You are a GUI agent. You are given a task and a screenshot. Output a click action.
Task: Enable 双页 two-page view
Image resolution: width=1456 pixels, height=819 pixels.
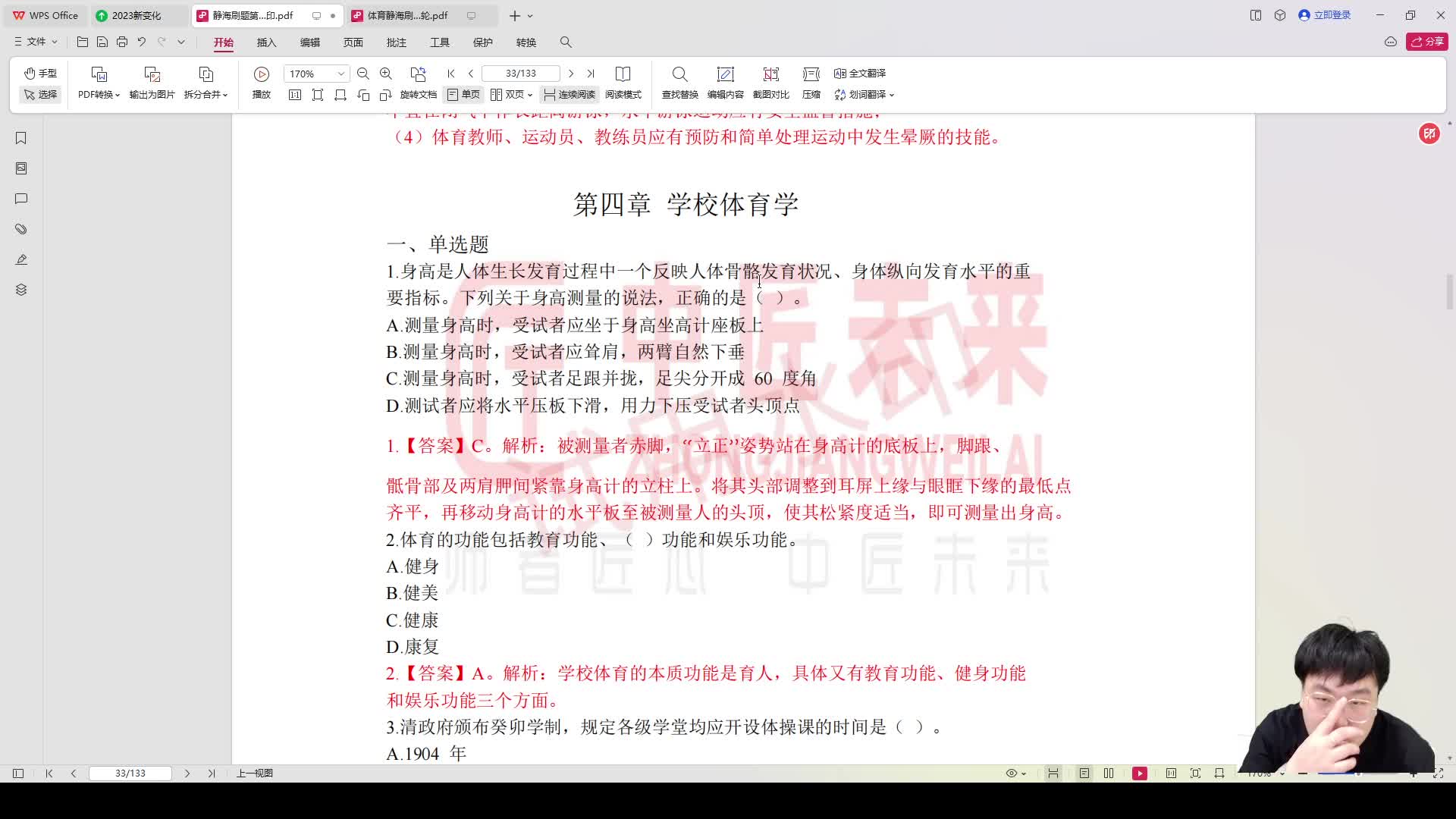(510, 95)
